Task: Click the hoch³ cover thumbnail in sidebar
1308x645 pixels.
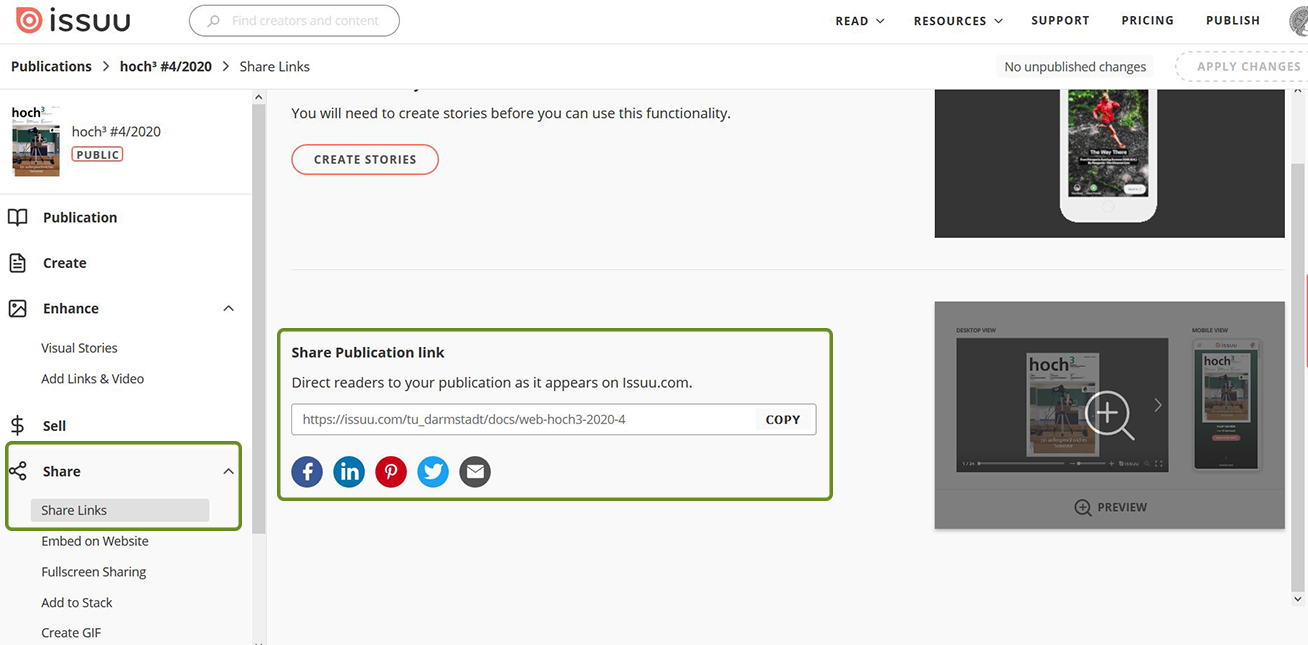Action: 36,141
